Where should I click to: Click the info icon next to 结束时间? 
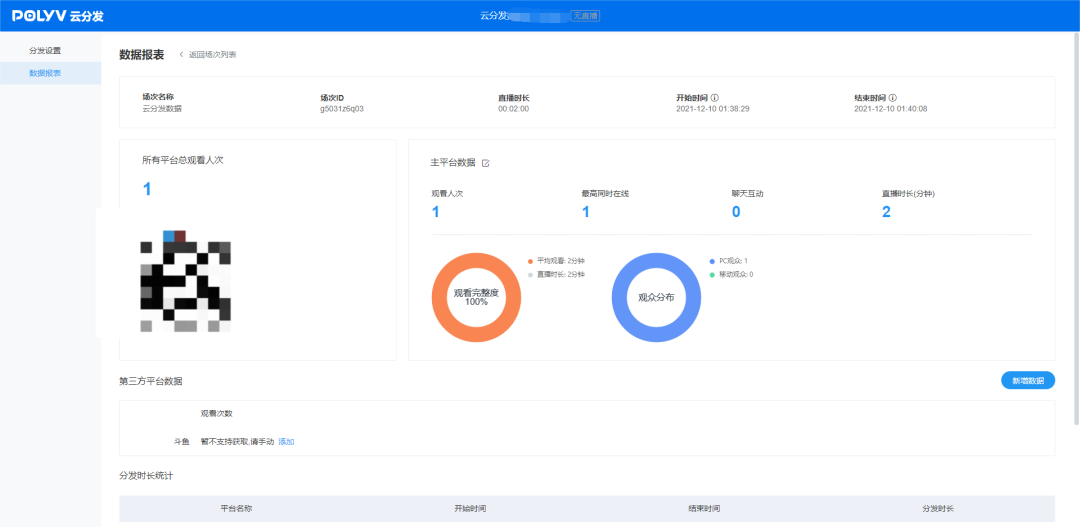click(893, 98)
